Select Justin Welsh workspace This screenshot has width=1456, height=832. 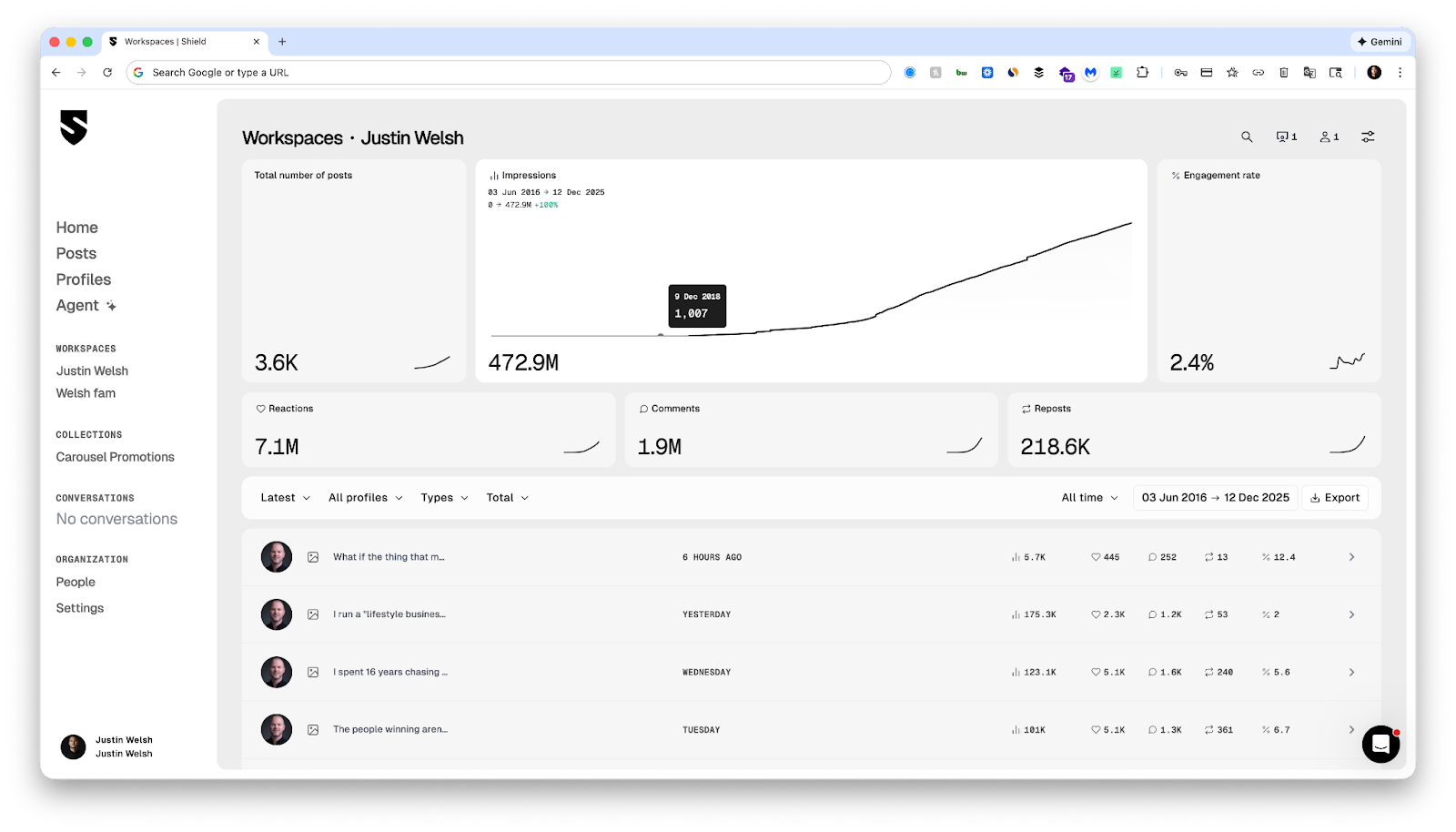(92, 370)
